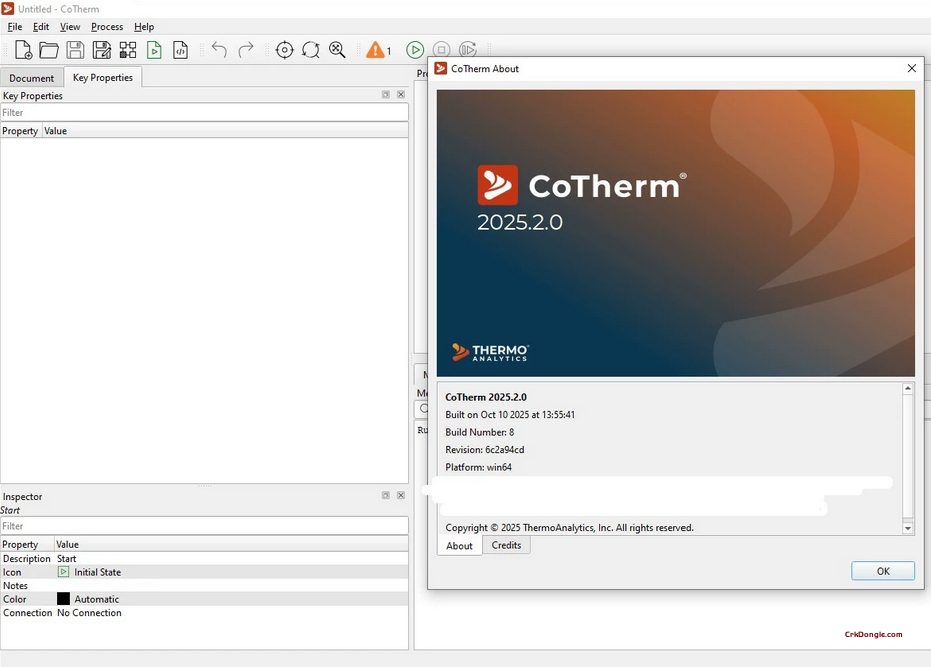Switch to Credits tab in About dialog
Viewport: 931px width, 667px height.
coord(506,545)
